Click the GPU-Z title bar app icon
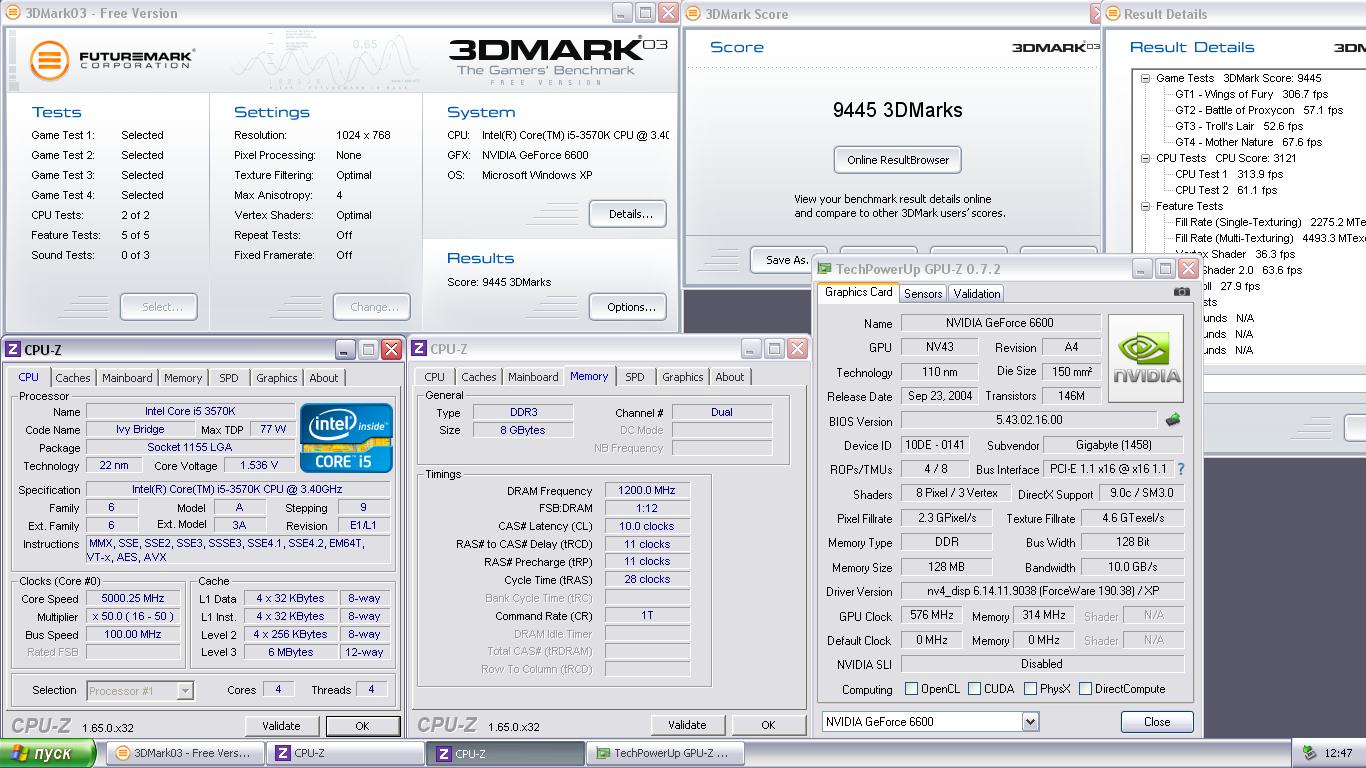1366x768 pixels. click(x=824, y=269)
